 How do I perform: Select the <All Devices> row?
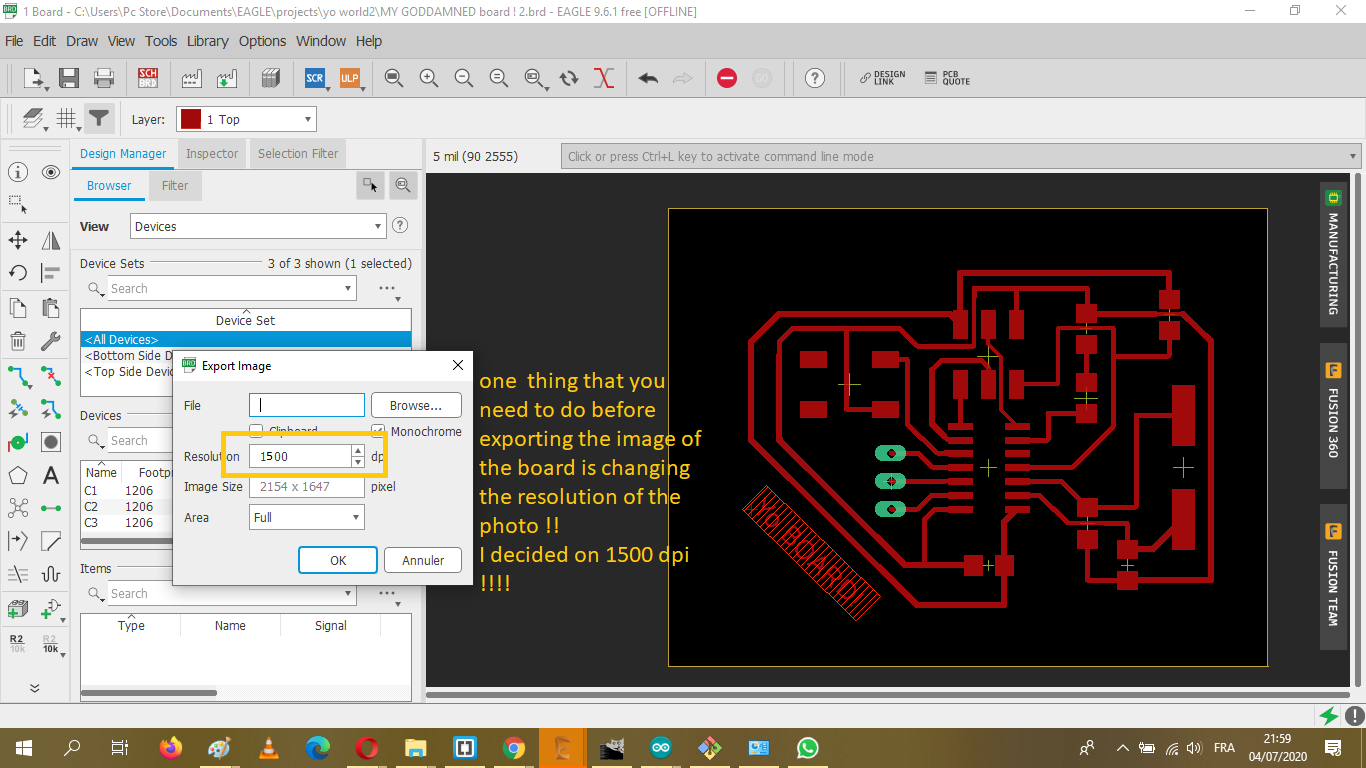tap(246, 340)
